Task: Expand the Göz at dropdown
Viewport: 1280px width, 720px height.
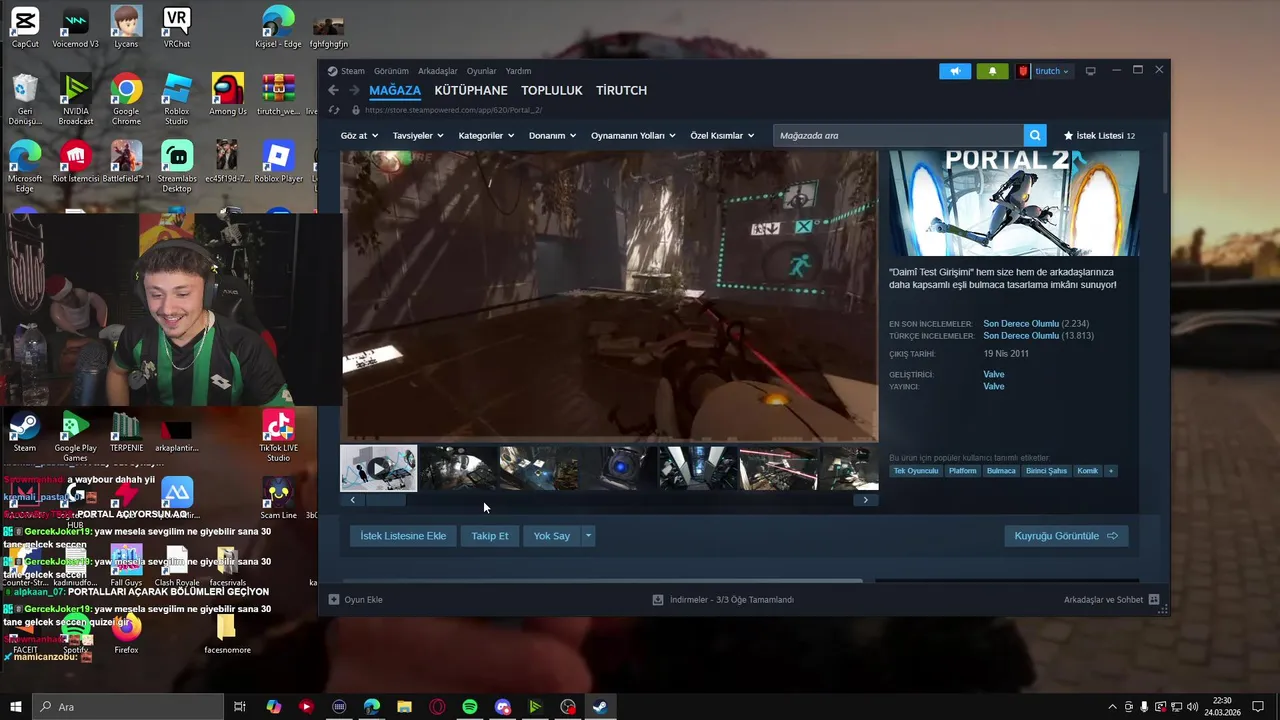Action: (x=360, y=135)
